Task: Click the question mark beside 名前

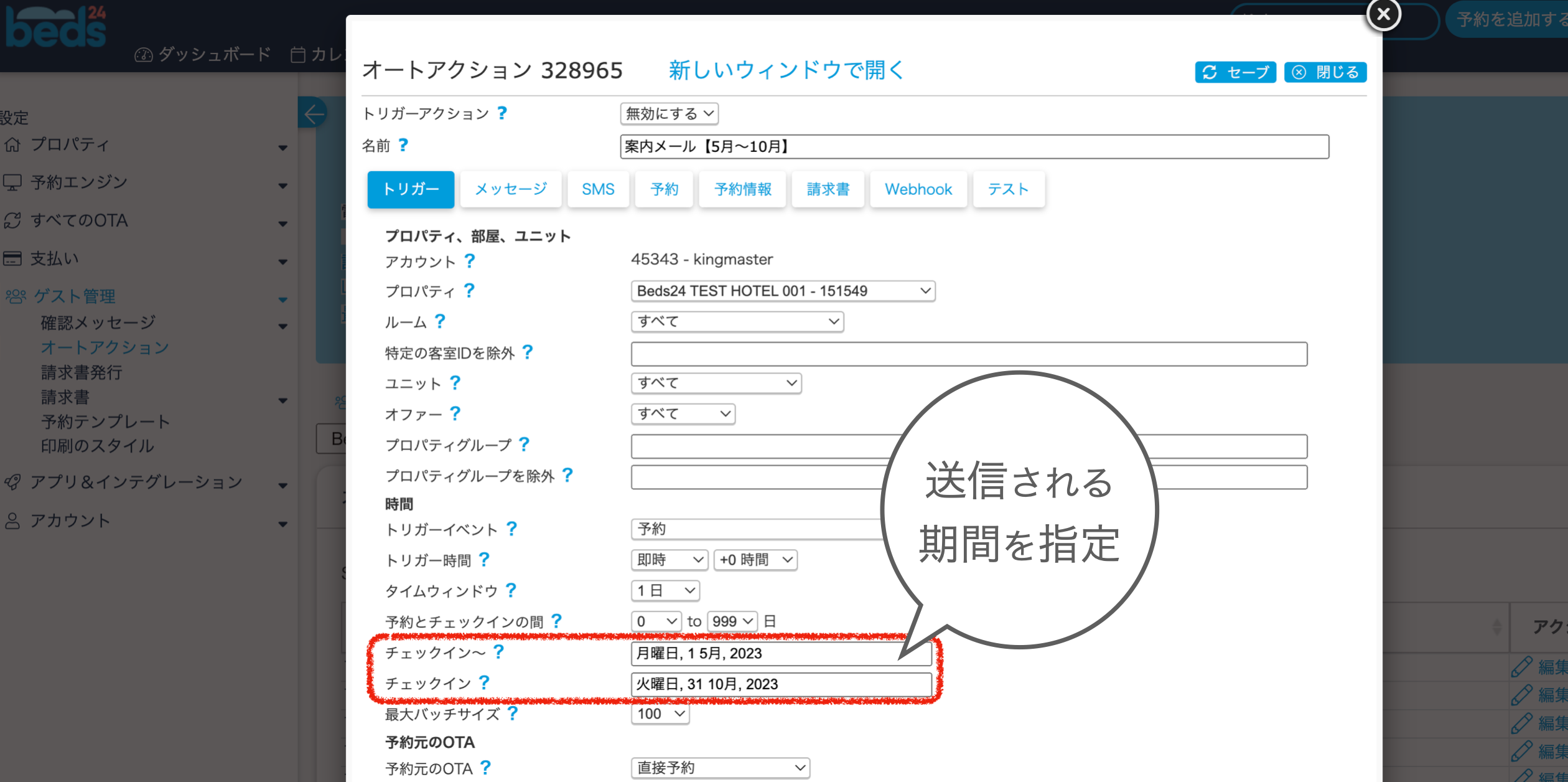Action: click(x=403, y=145)
